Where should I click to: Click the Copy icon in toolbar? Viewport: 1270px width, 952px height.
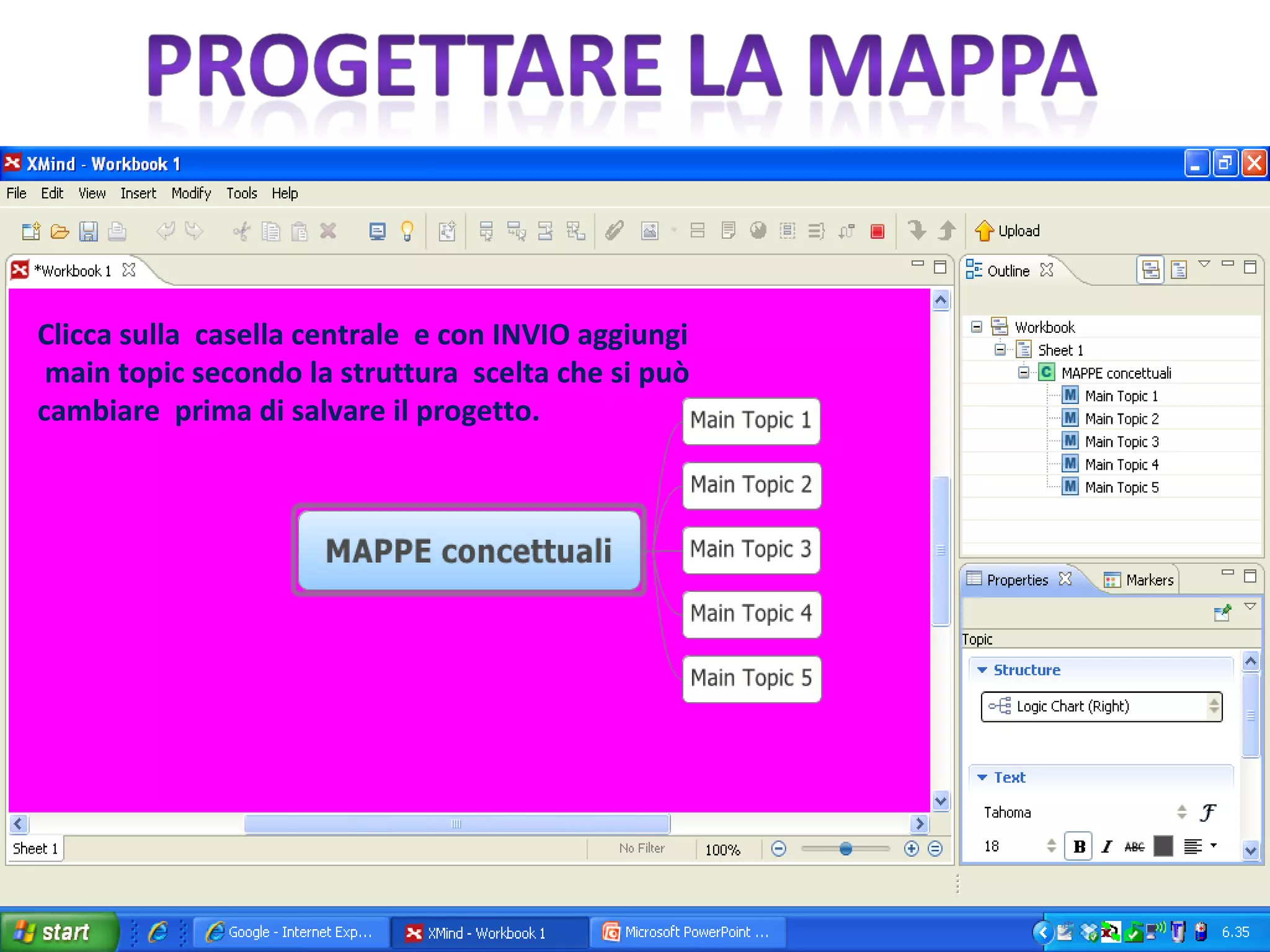pyautogui.click(x=270, y=232)
